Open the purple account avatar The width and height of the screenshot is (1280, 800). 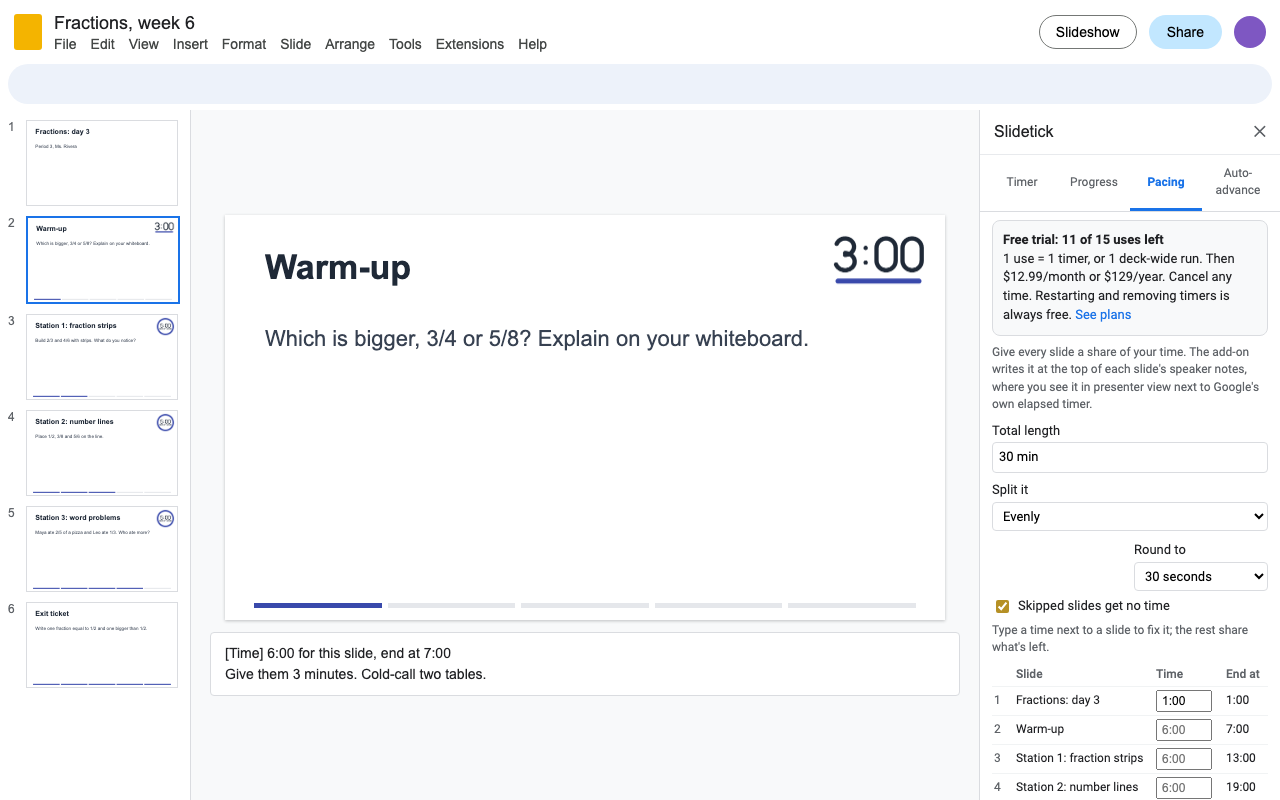1250,32
